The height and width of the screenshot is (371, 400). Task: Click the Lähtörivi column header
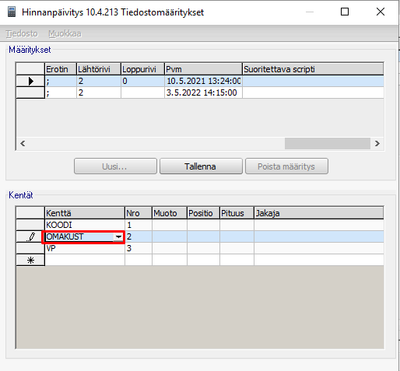(x=99, y=69)
